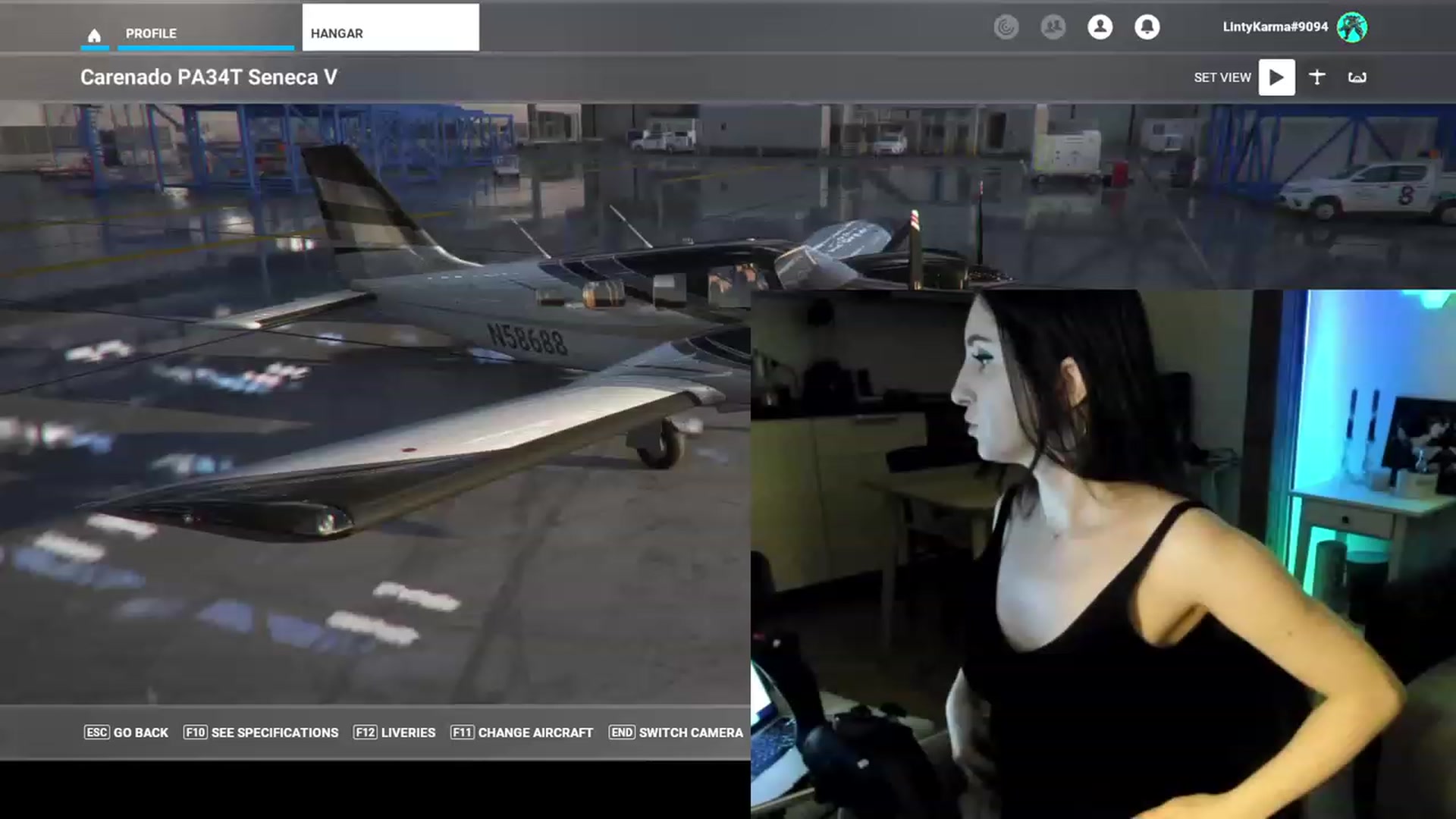This screenshot has width=1456, height=819.
Task: Click the plus icon beside SET VIEW
Action: click(x=1317, y=77)
